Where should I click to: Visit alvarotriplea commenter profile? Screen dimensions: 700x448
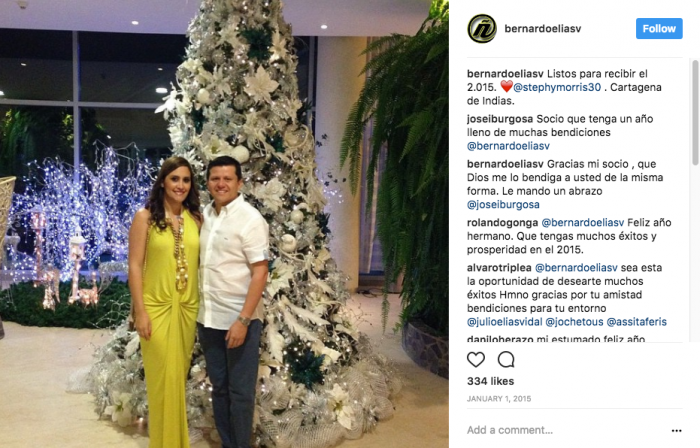499,268
